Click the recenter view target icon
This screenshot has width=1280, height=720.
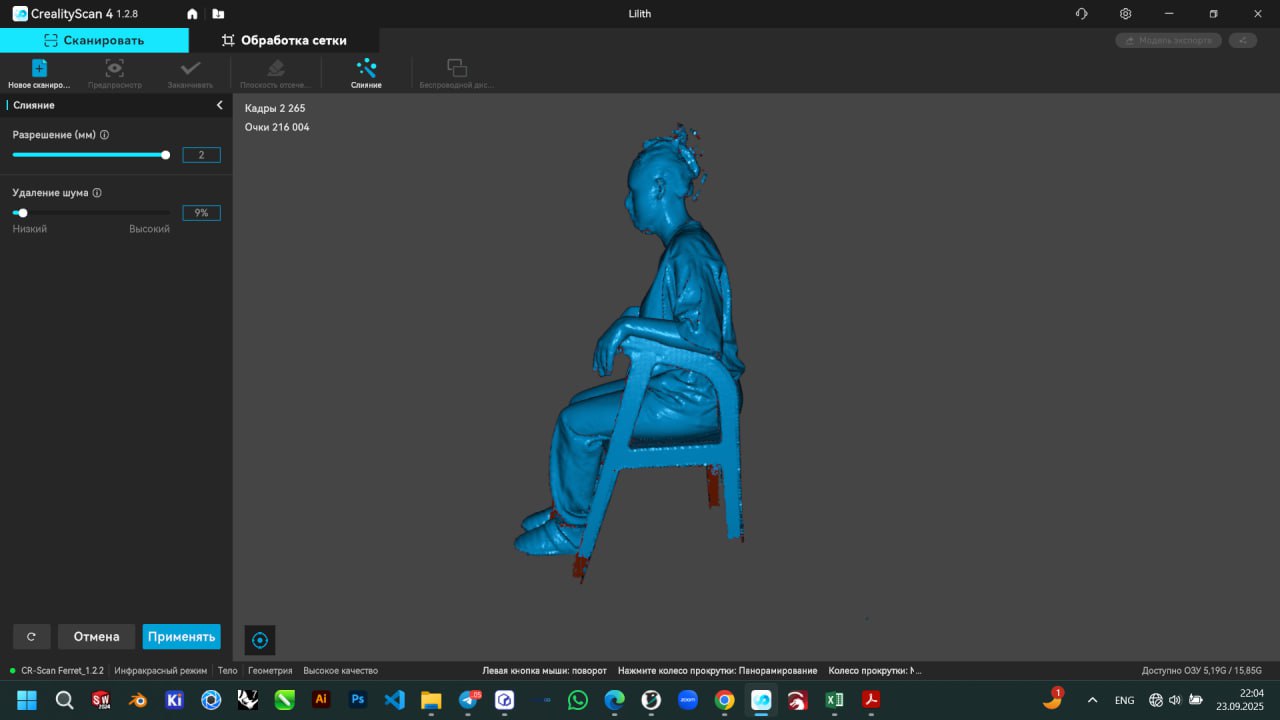pyautogui.click(x=260, y=640)
